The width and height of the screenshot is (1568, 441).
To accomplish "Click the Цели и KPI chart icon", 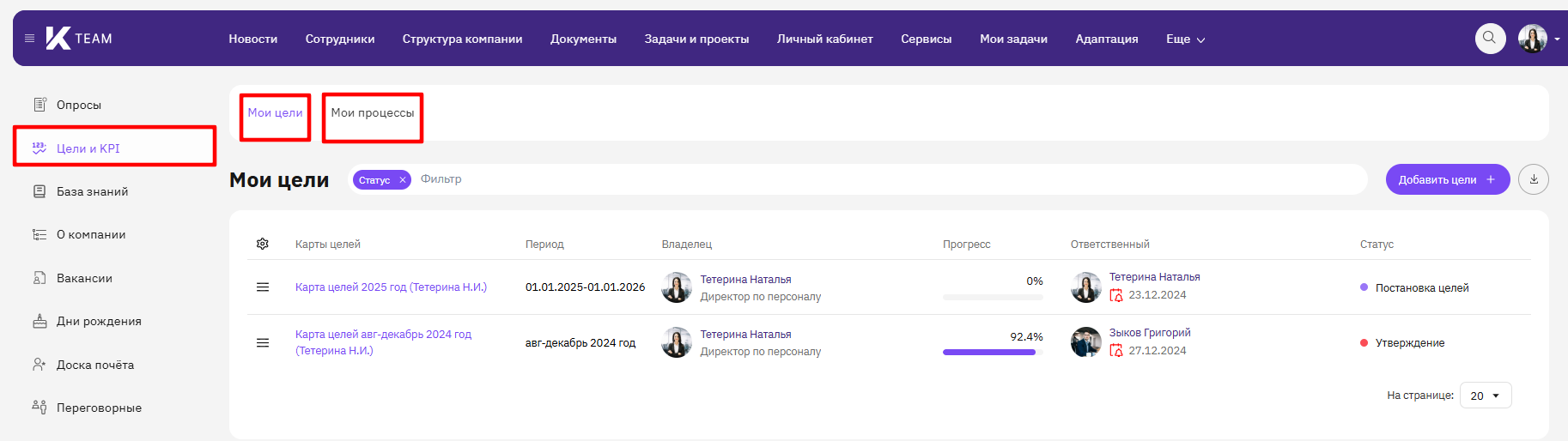I will click(40, 148).
